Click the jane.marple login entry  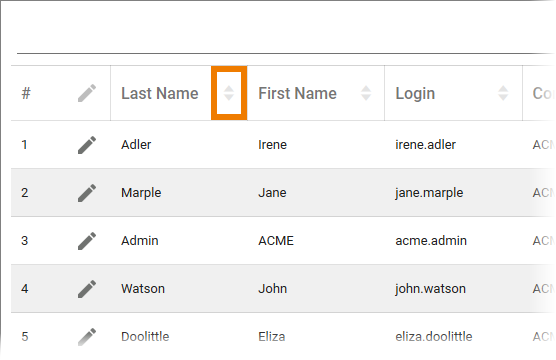(429, 193)
